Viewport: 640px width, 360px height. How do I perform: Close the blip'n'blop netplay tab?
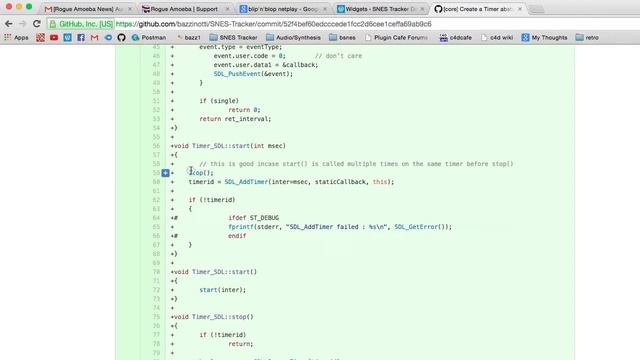pyautogui.click(x=325, y=9)
